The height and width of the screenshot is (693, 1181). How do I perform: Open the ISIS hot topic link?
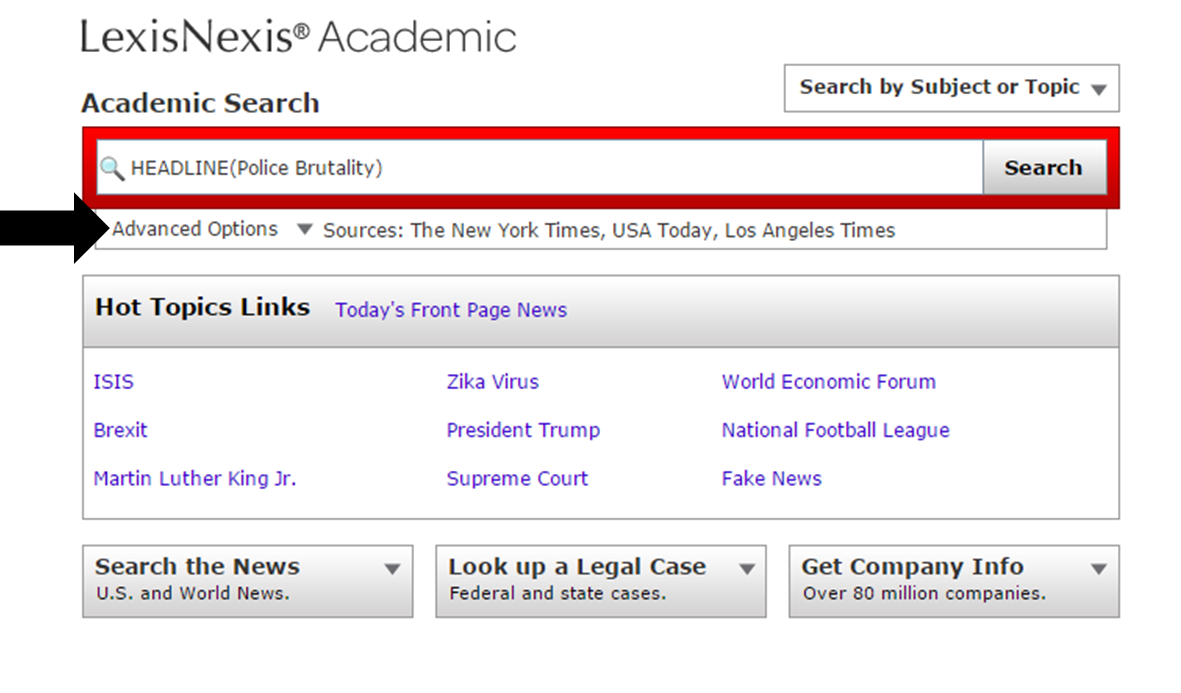click(114, 382)
